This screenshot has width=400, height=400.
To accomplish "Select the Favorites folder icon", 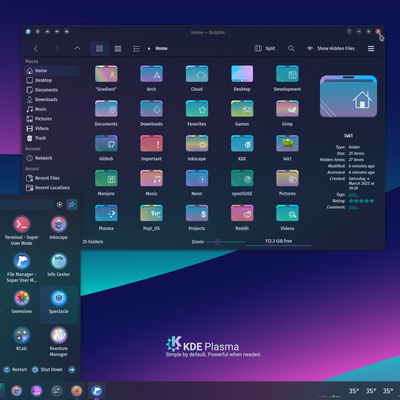I will pos(197,109).
